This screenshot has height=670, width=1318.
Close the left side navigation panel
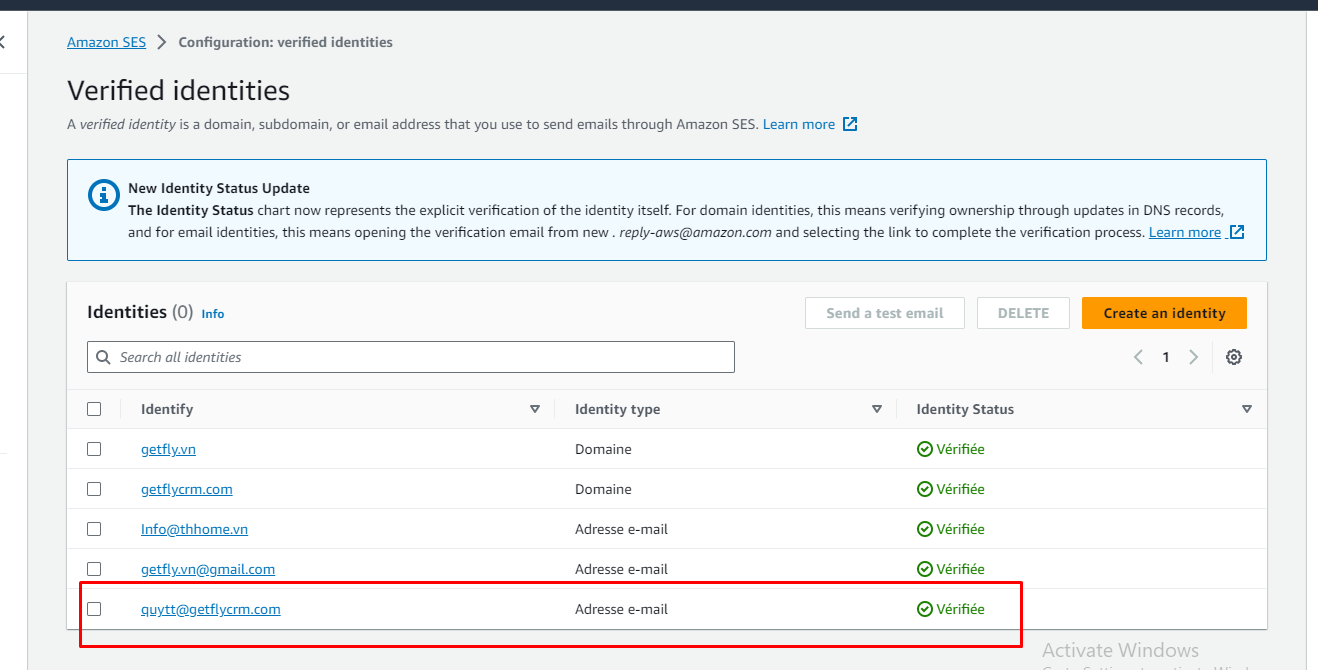(x=3, y=42)
